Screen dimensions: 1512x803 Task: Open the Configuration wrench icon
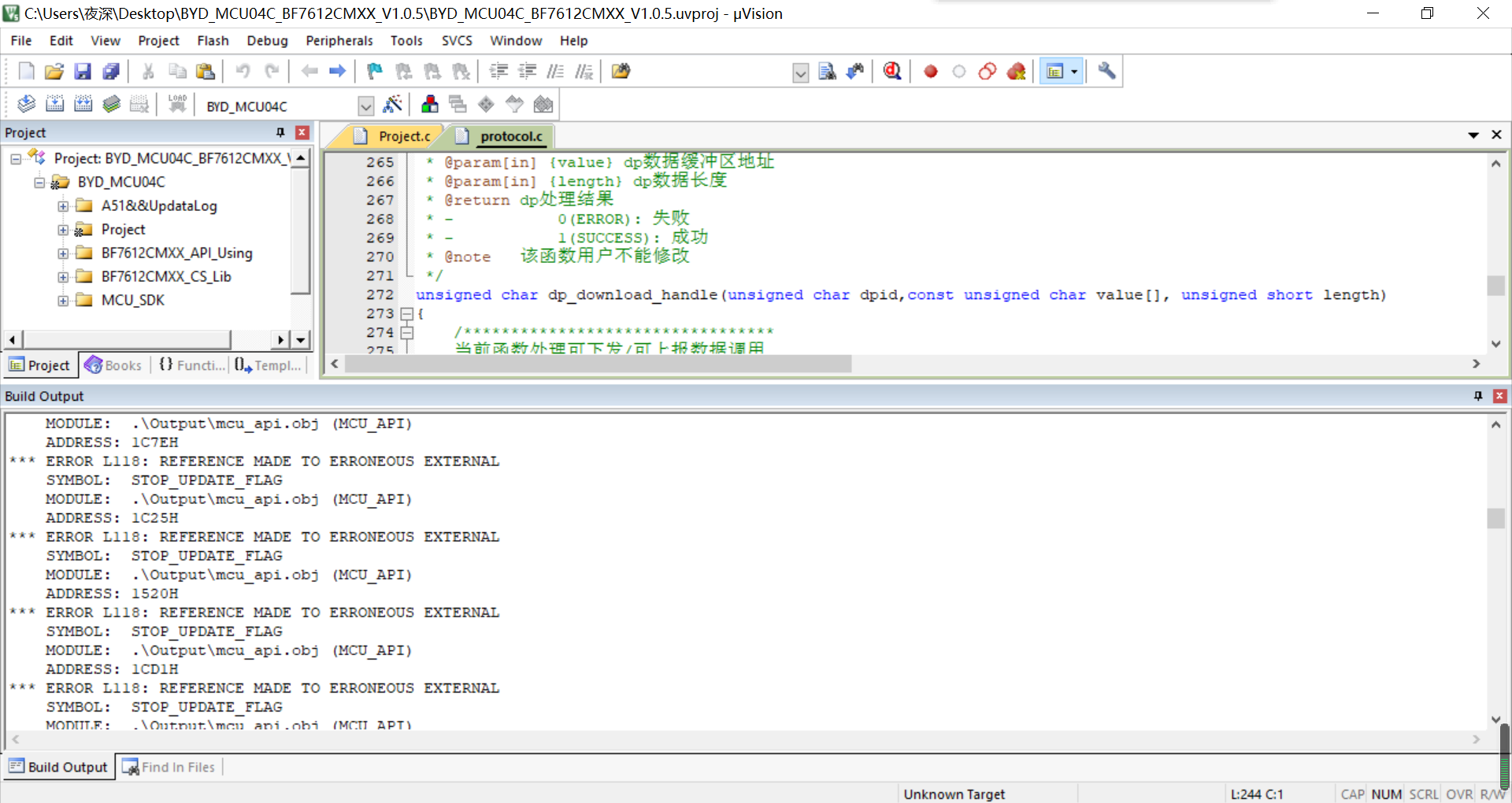point(1106,72)
